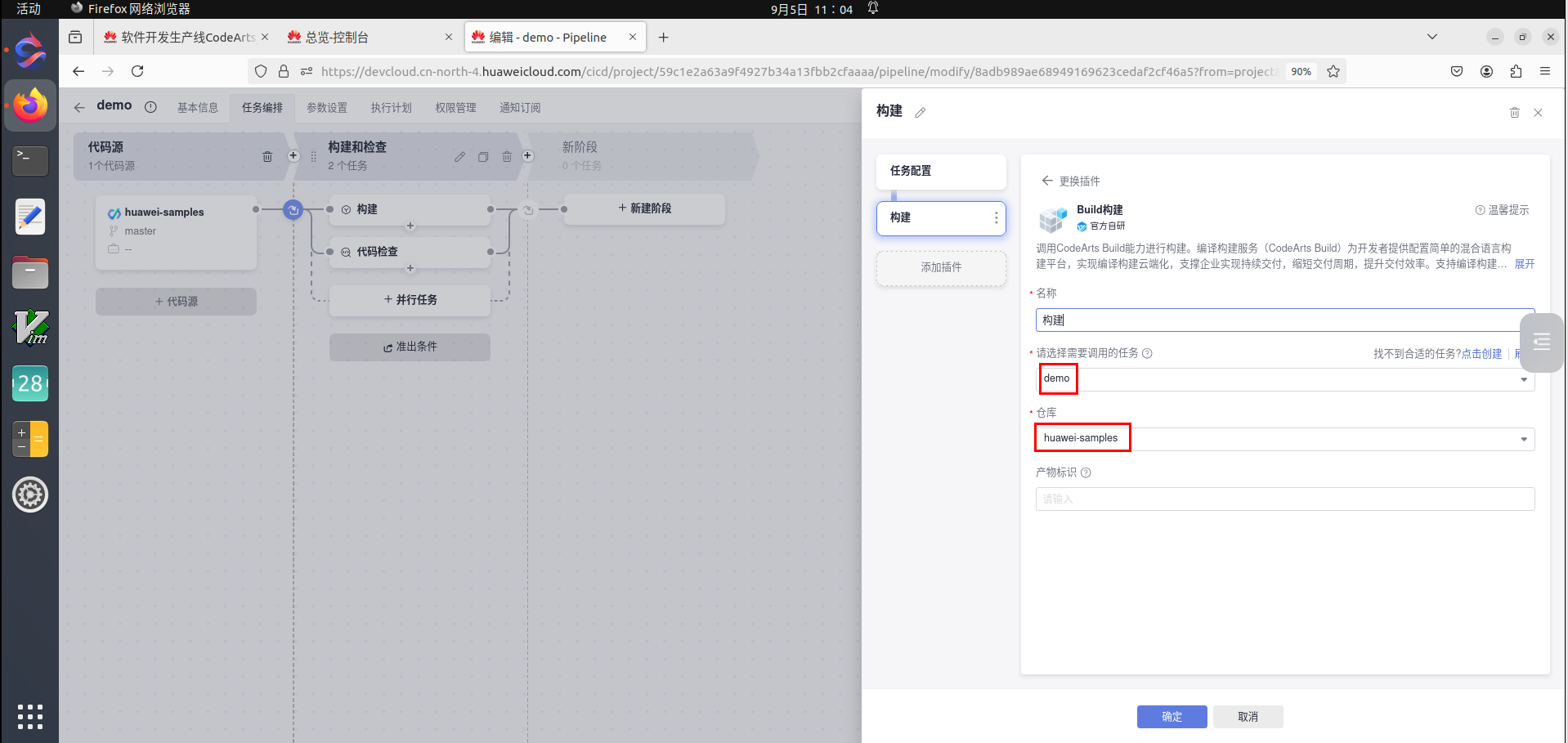Open the 参数设置 tab
This screenshot has height=743, width=1568.
tap(327, 108)
